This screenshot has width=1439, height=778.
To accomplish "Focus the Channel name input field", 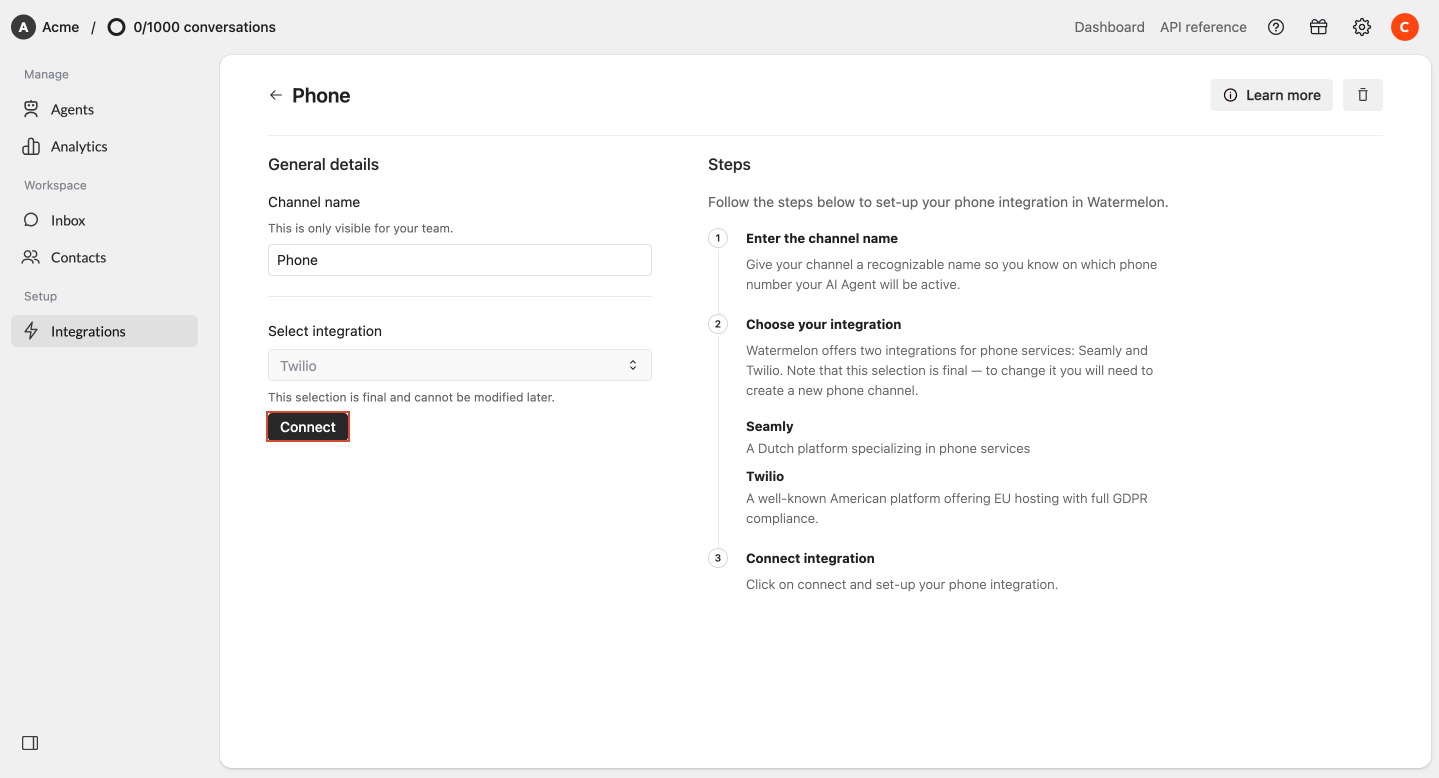I will [x=460, y=260].
